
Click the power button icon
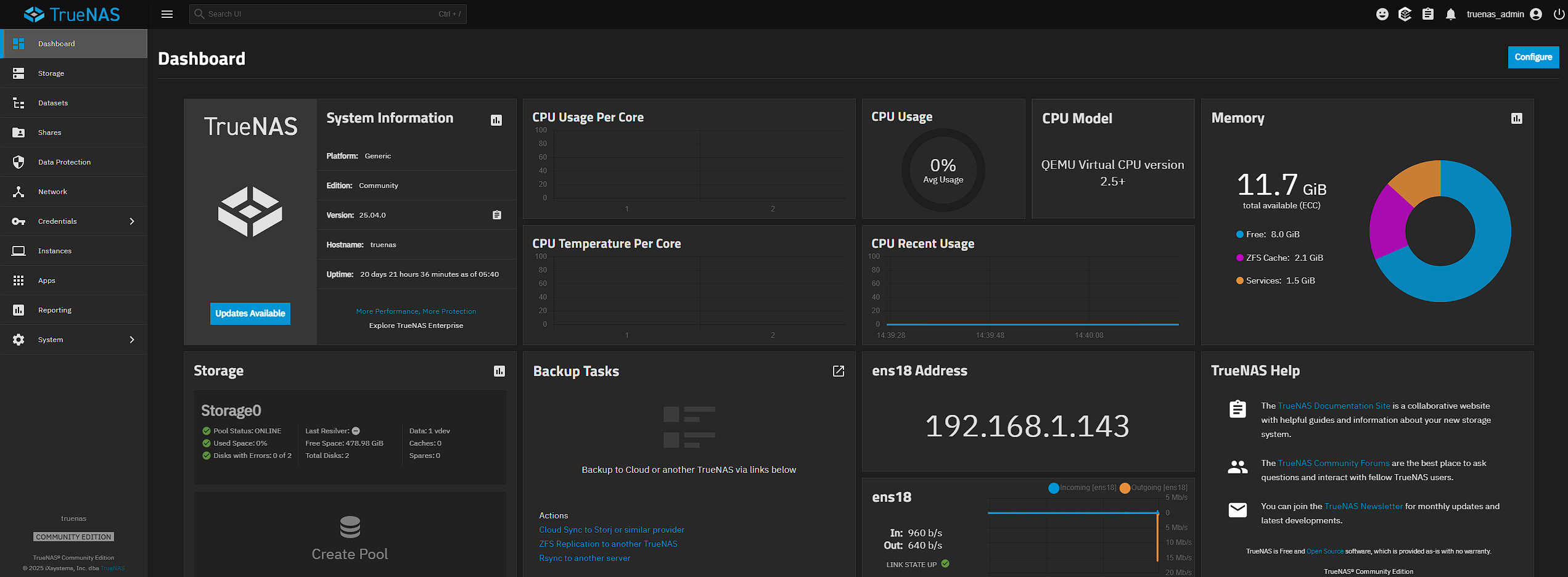pos(1559,14)
